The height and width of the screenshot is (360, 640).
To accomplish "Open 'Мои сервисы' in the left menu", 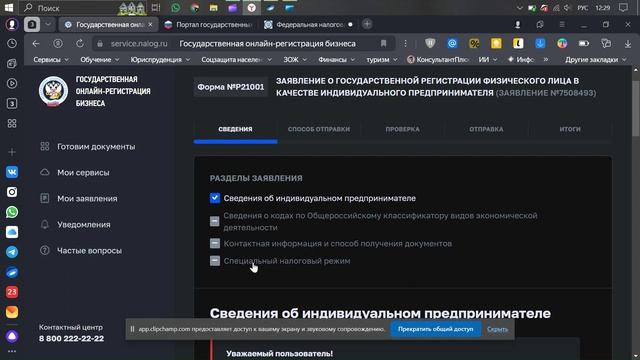I will (x=75, y=173).
